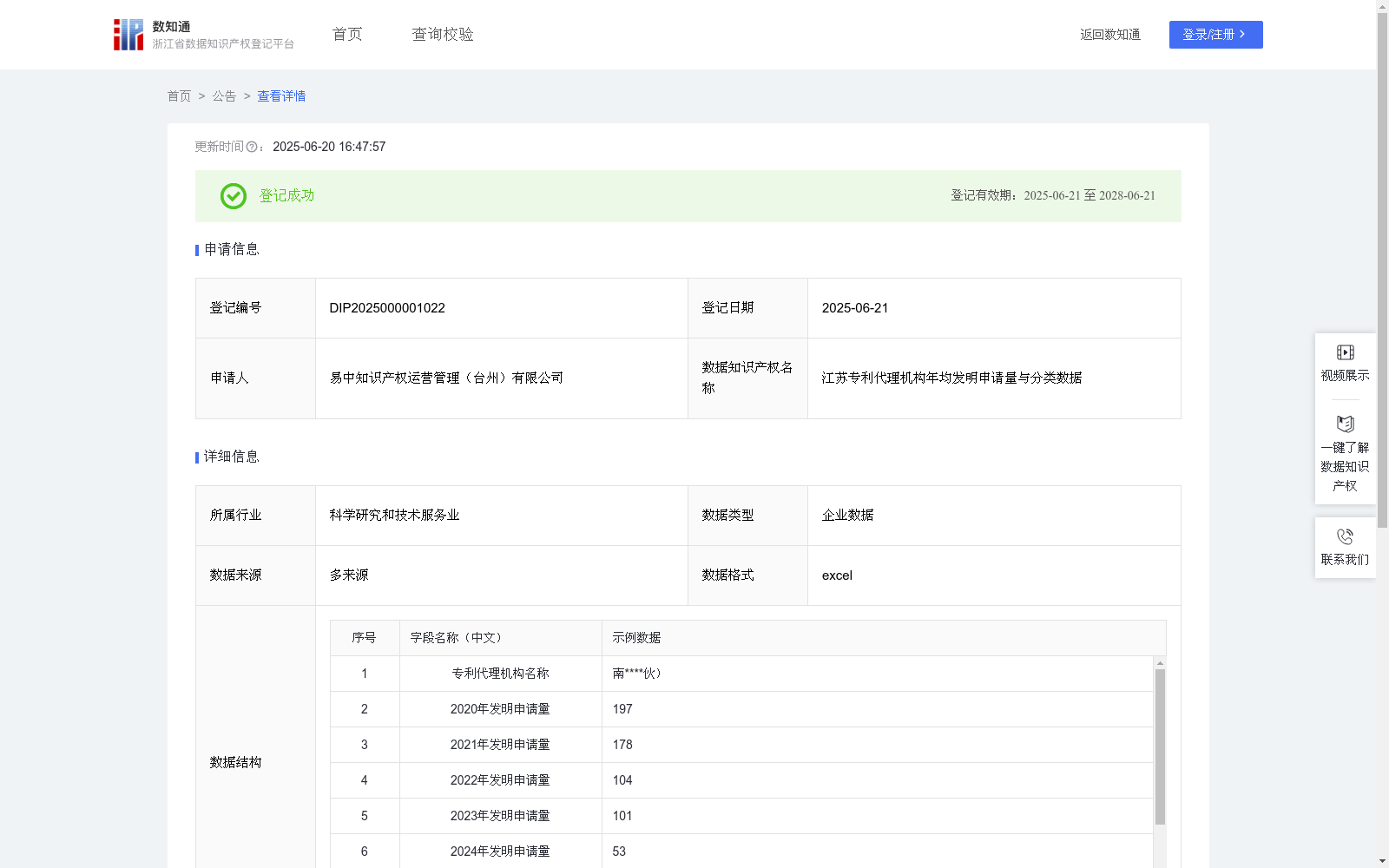Viewport: 1389px width, 868px height.
Task: Click the update time 2025-06-20 16:47:57
Action: pyautogui.click(x=329, y=147)
